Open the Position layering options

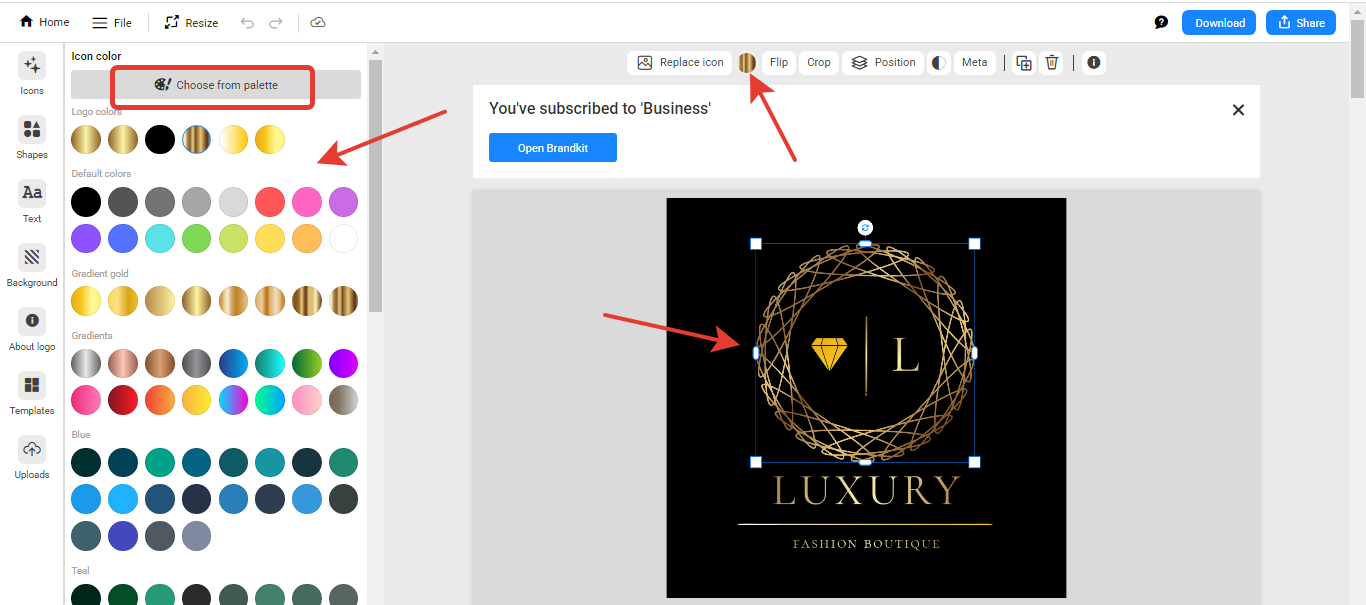click(x=883, y=63)
